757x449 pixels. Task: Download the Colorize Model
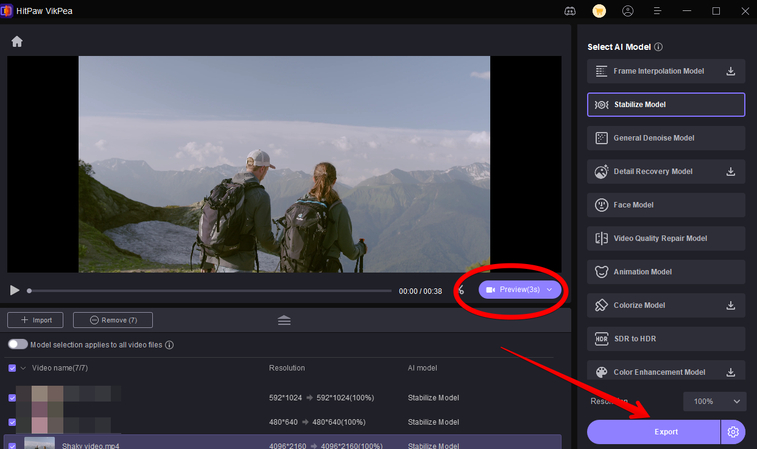pyautogui.click(x=731, y=305)
